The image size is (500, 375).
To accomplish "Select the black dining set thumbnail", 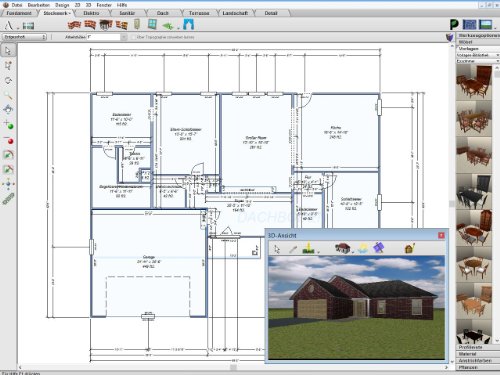I will click(x=474, y=192).
